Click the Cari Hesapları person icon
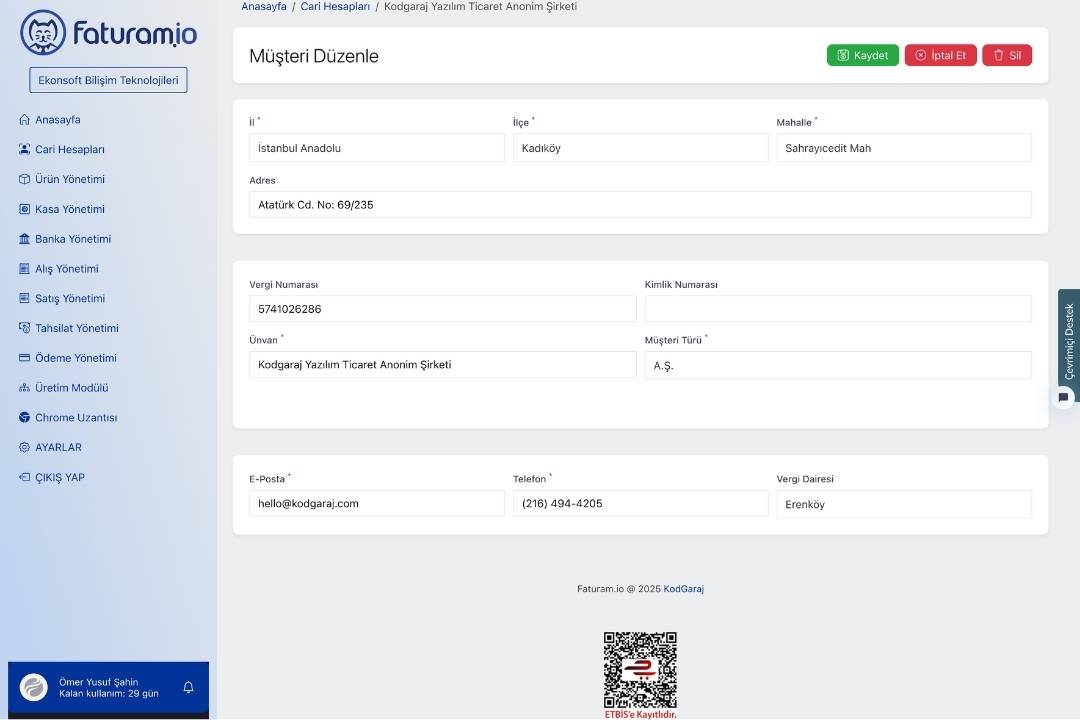This screenshot has width=1080, height=720. (25, 149)
